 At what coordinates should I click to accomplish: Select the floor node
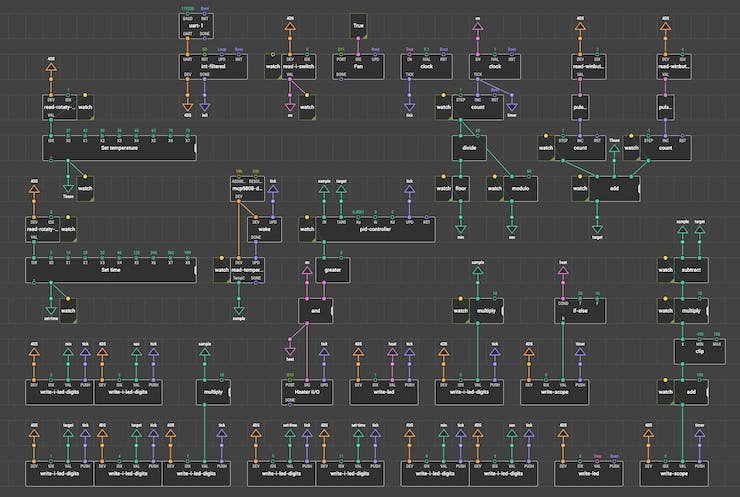461,188
